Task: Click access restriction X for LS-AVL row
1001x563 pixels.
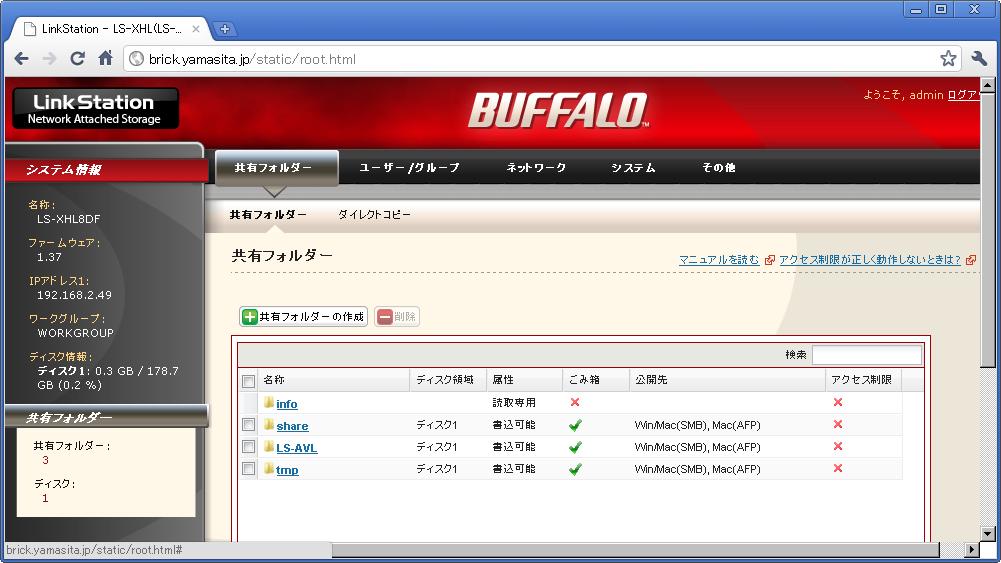Action: click(838, 446)
